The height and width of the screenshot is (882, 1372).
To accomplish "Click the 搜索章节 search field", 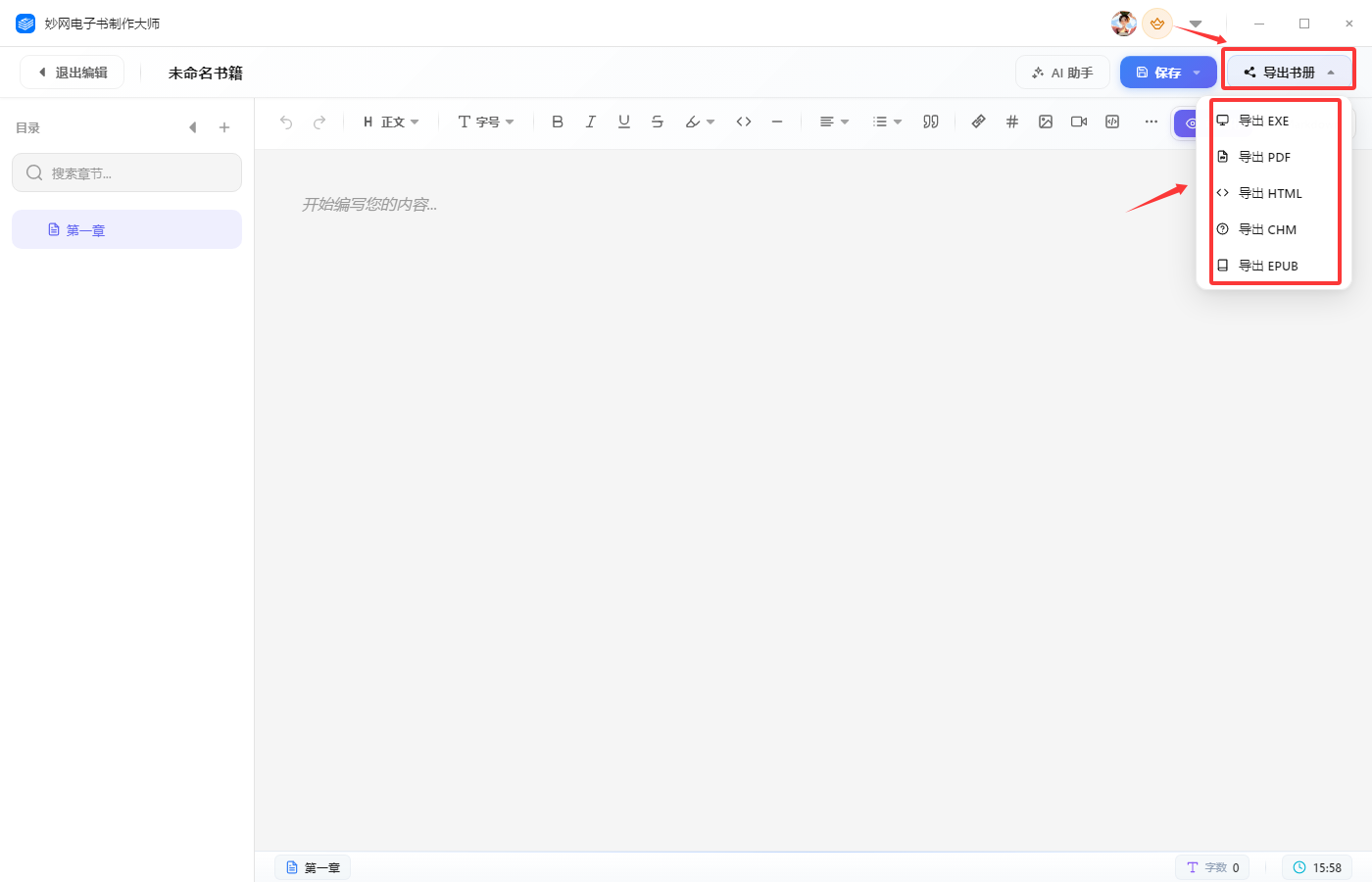I will click(x=127, y=173).
